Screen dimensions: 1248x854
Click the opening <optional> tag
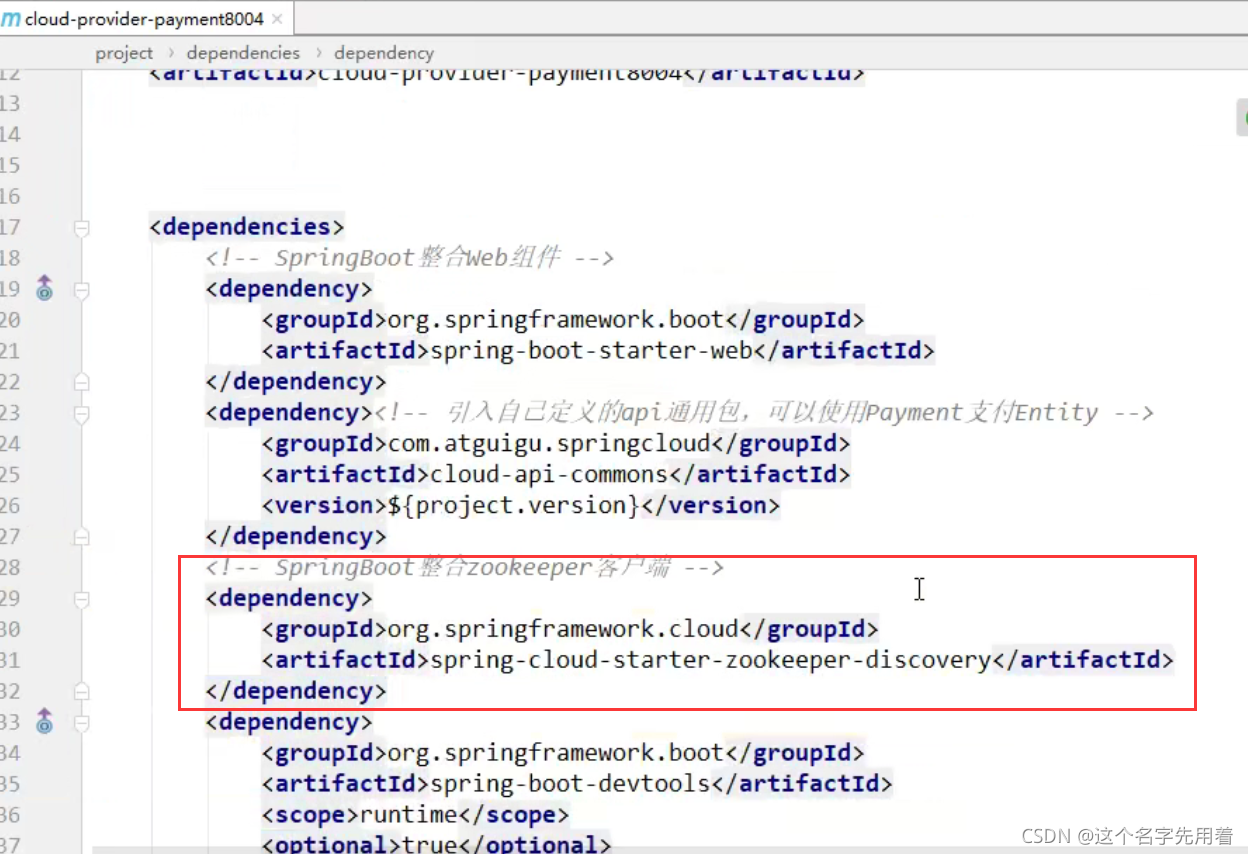[x=331, y=845]
